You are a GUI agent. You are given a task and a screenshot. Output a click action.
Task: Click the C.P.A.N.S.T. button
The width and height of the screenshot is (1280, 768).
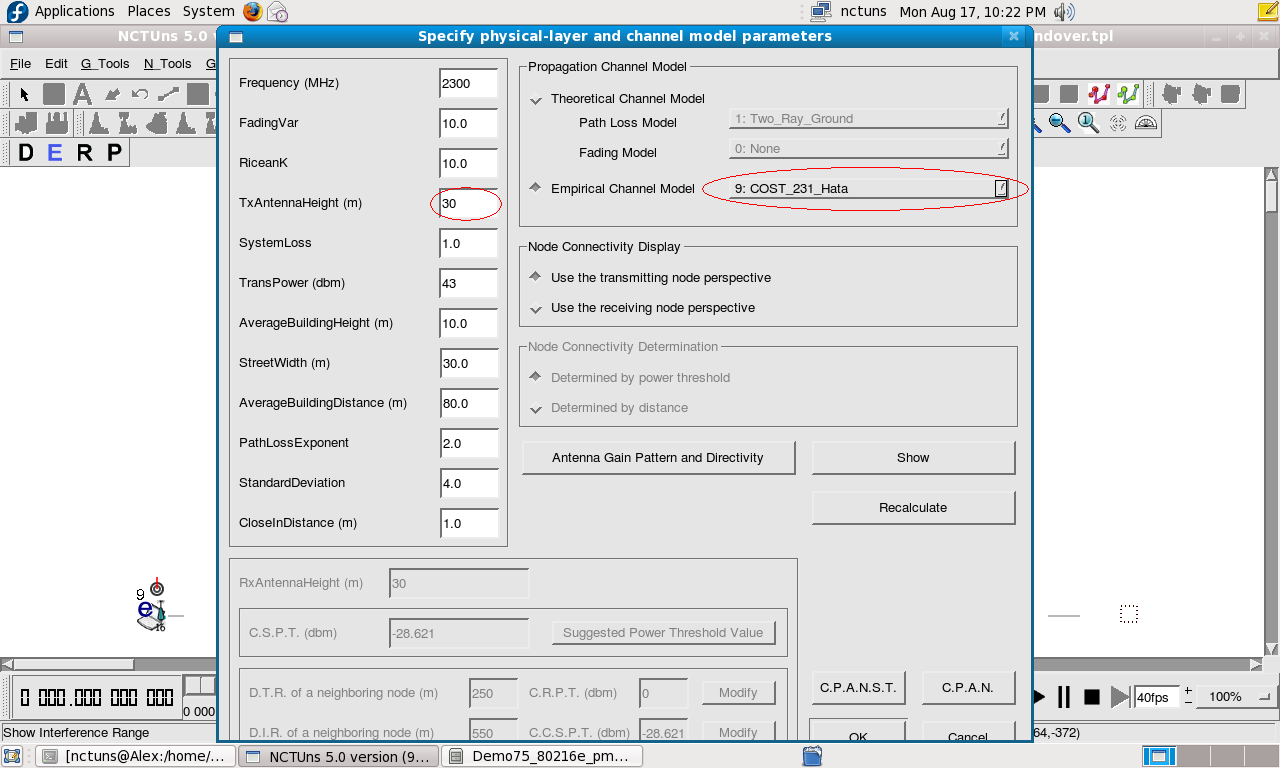point(858,688)
